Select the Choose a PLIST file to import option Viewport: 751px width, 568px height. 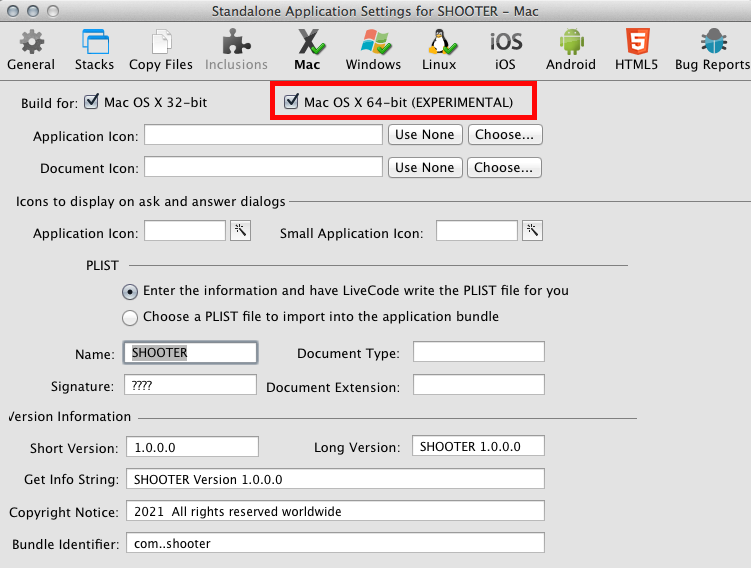pos(130,317)
